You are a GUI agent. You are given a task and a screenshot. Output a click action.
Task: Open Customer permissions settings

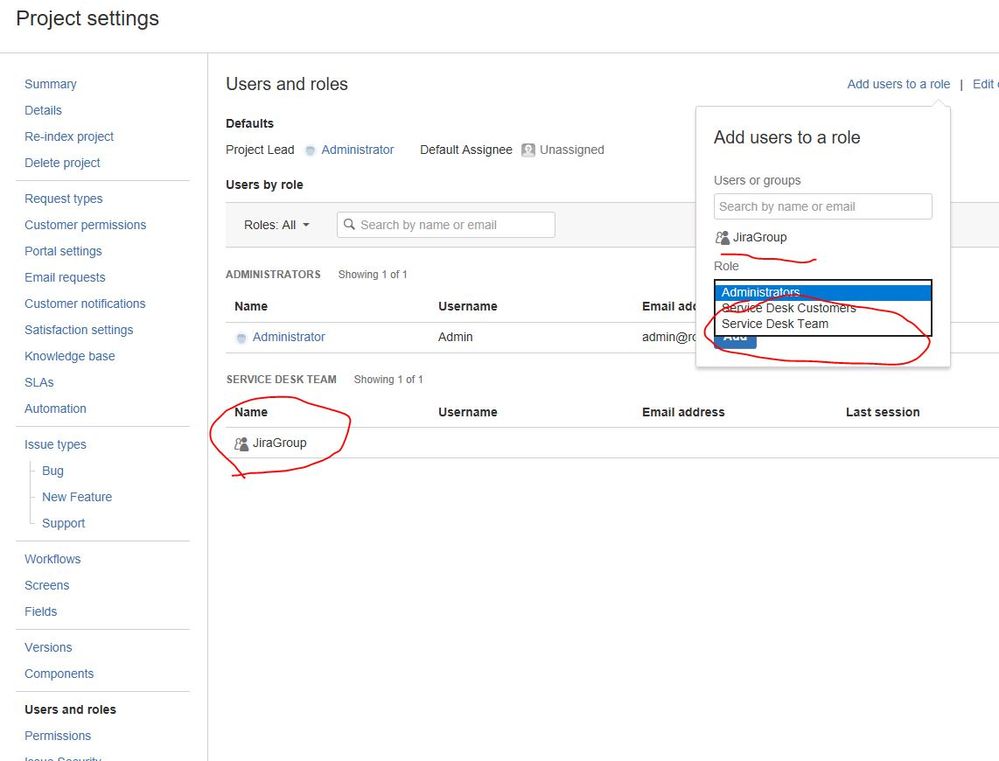[x=85, y=225]
